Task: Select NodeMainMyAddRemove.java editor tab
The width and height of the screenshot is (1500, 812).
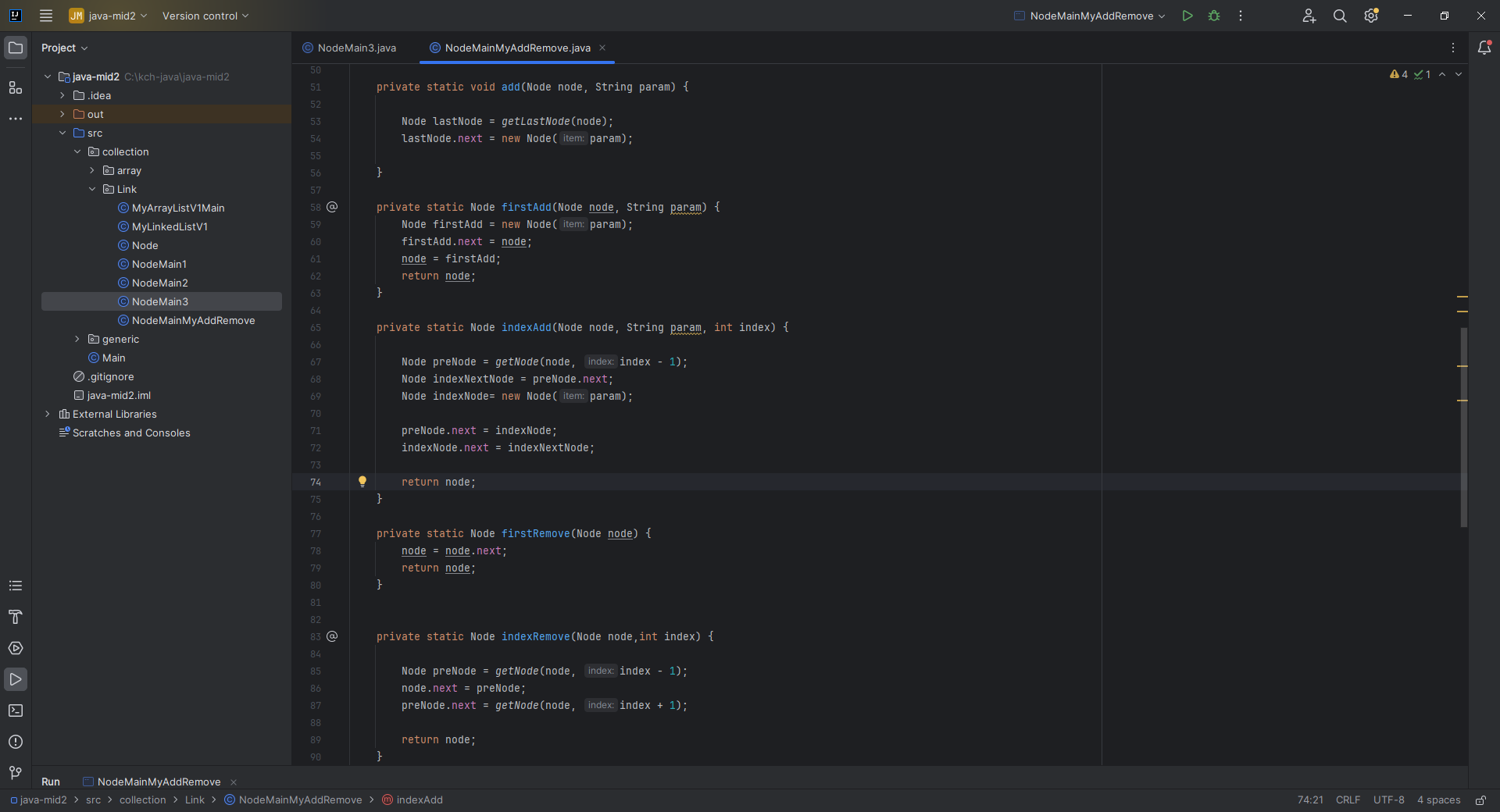Action: click(x=517, y=48)
